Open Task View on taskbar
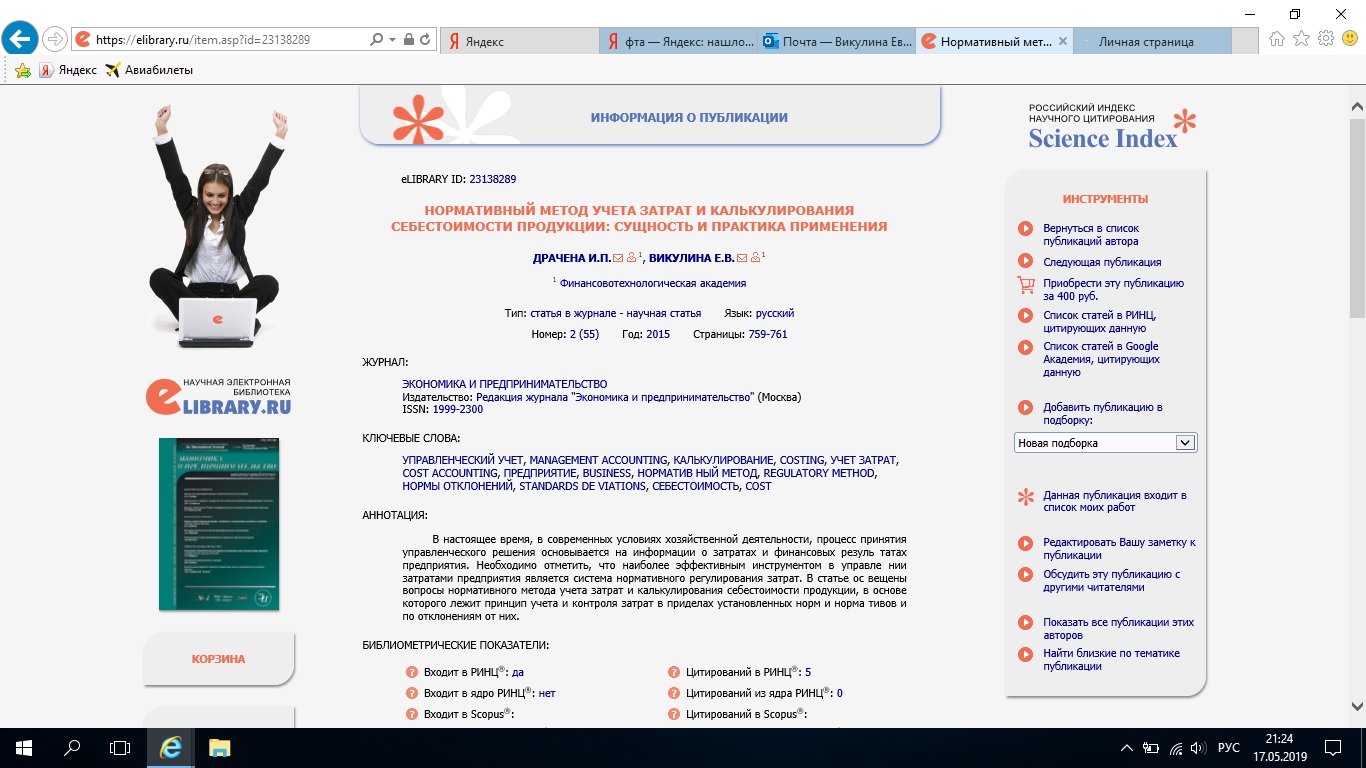 tap(120, 748)
